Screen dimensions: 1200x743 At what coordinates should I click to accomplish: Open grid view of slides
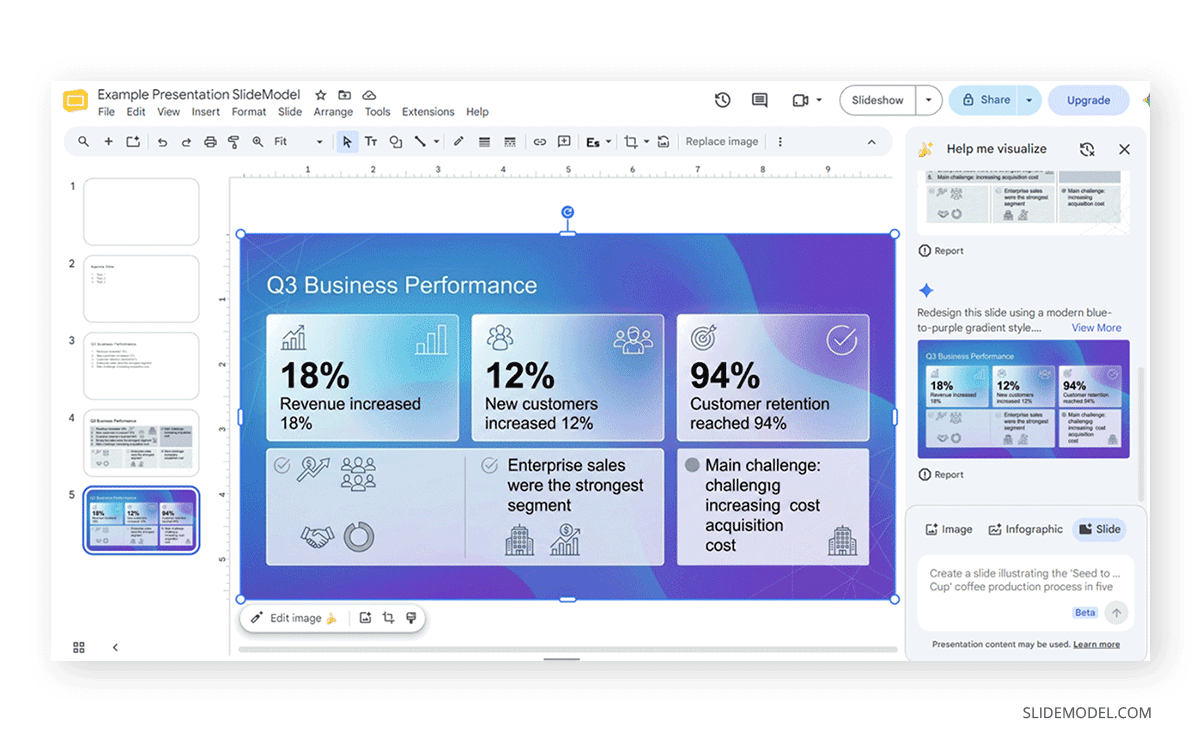pos(79,648)
